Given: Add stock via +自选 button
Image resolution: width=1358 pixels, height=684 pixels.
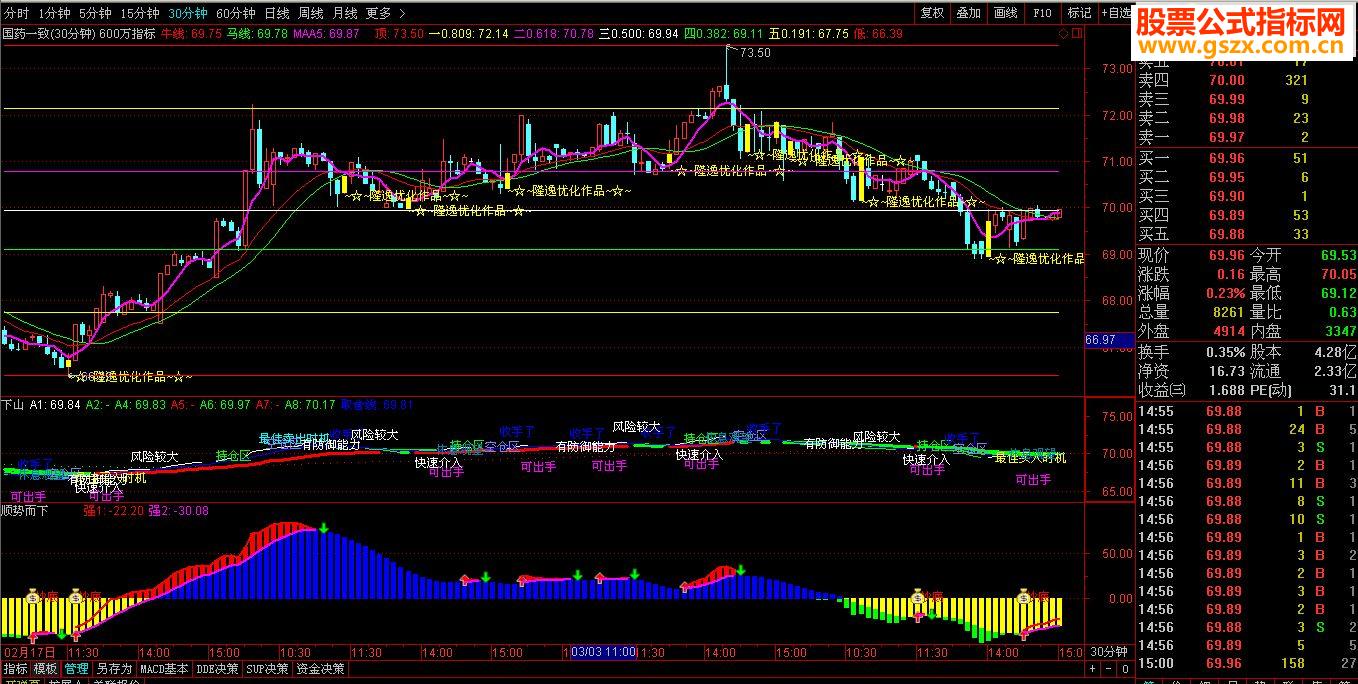Looking at the screenshot, I should point(1115,13).
